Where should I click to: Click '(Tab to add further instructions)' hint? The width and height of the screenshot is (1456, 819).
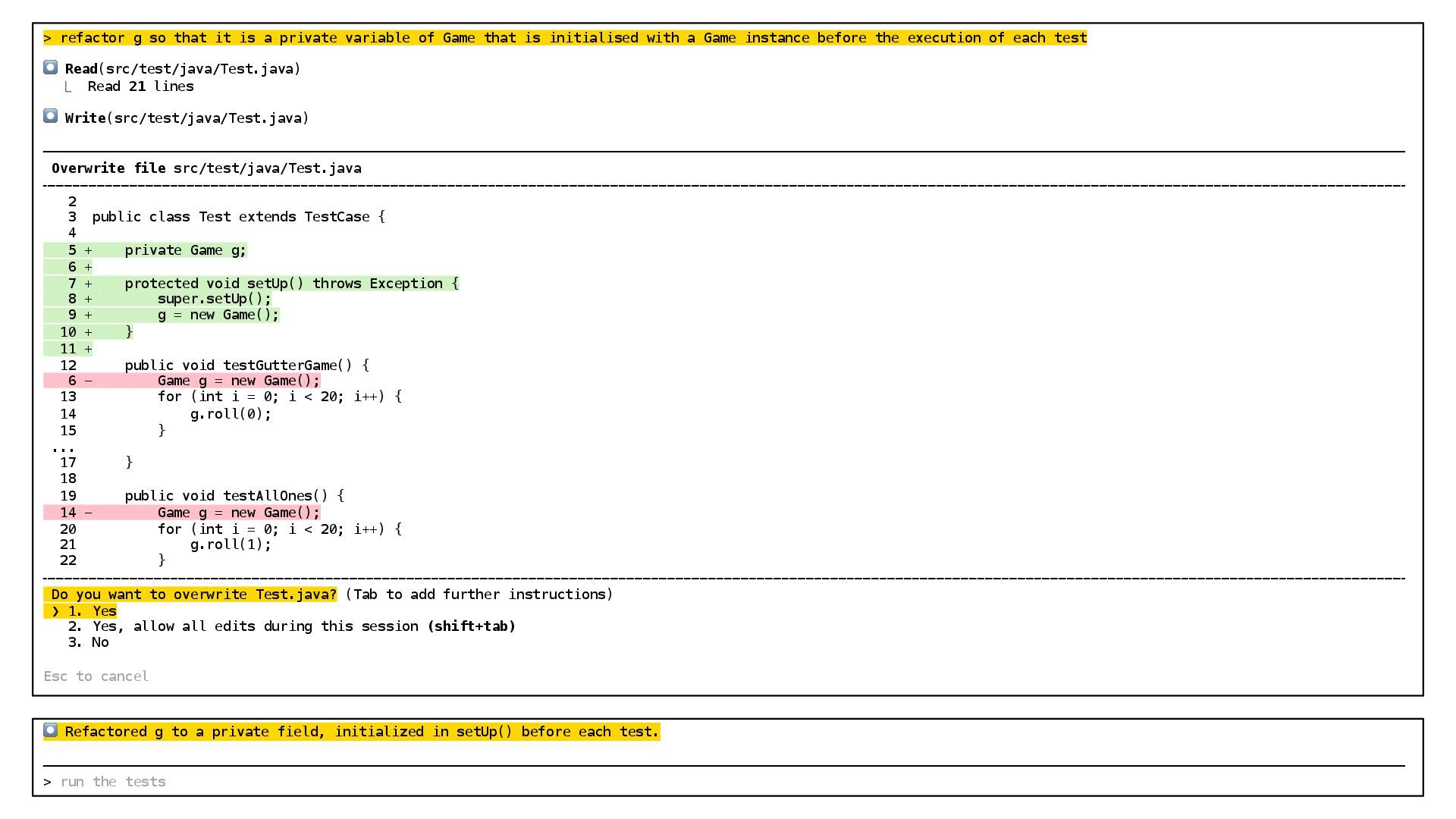click(479, 595)
